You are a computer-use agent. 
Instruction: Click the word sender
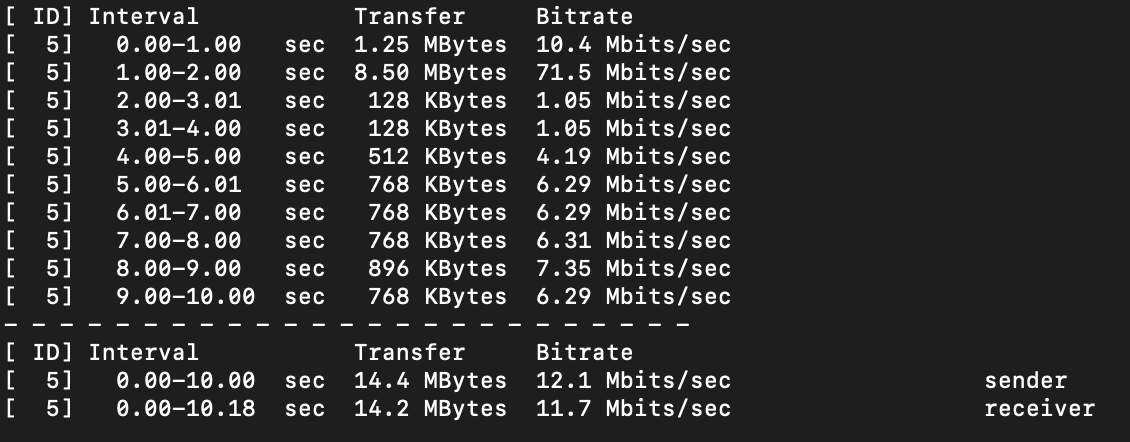(1026, 381)
